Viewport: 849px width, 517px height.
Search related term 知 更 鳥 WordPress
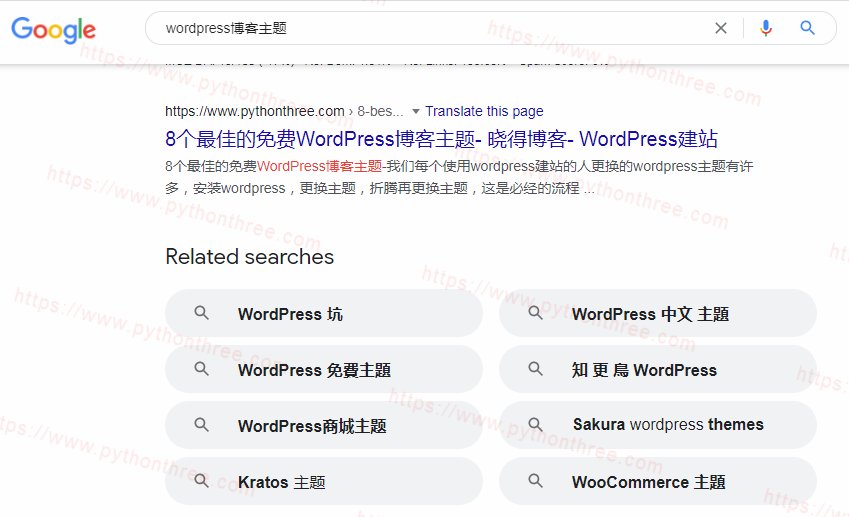(658, 370)
